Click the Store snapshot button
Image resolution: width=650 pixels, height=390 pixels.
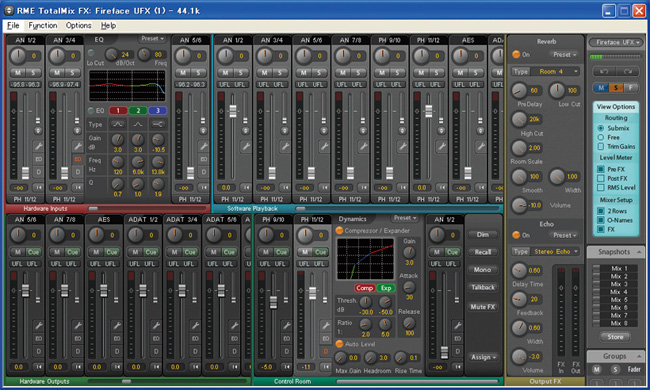(615, 337)
